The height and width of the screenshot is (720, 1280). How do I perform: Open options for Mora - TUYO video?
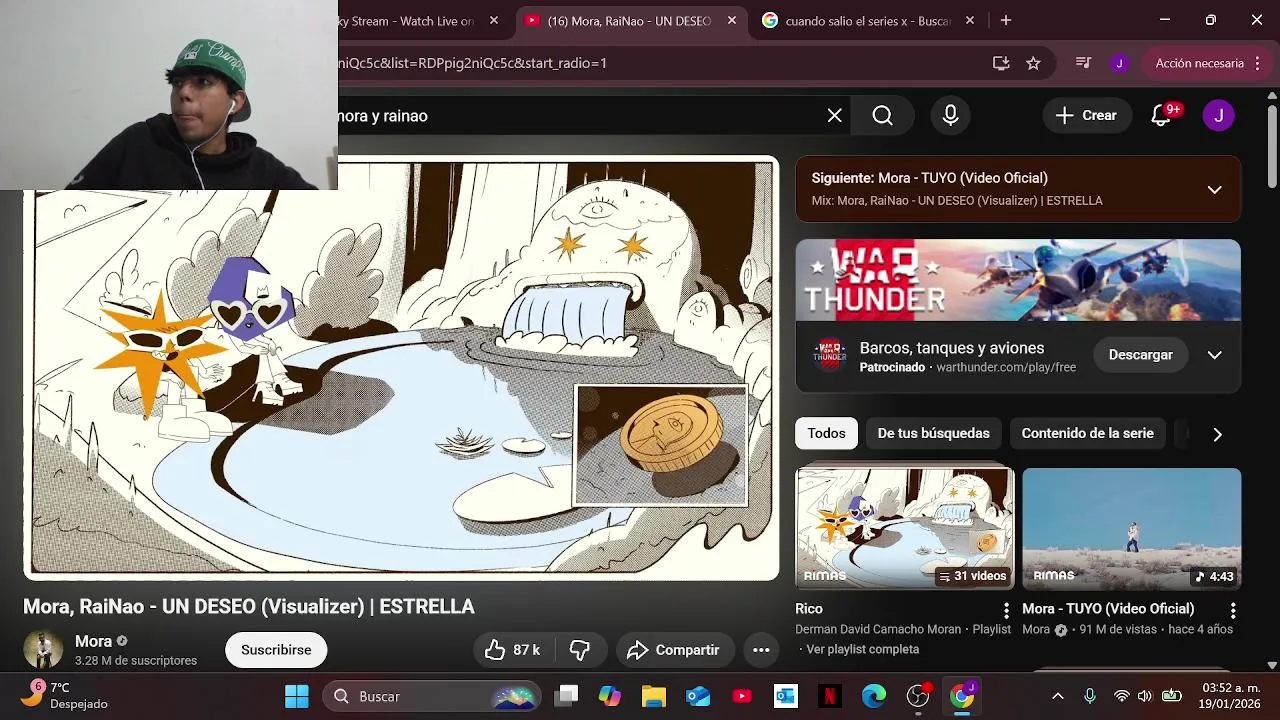[1233, 610]
